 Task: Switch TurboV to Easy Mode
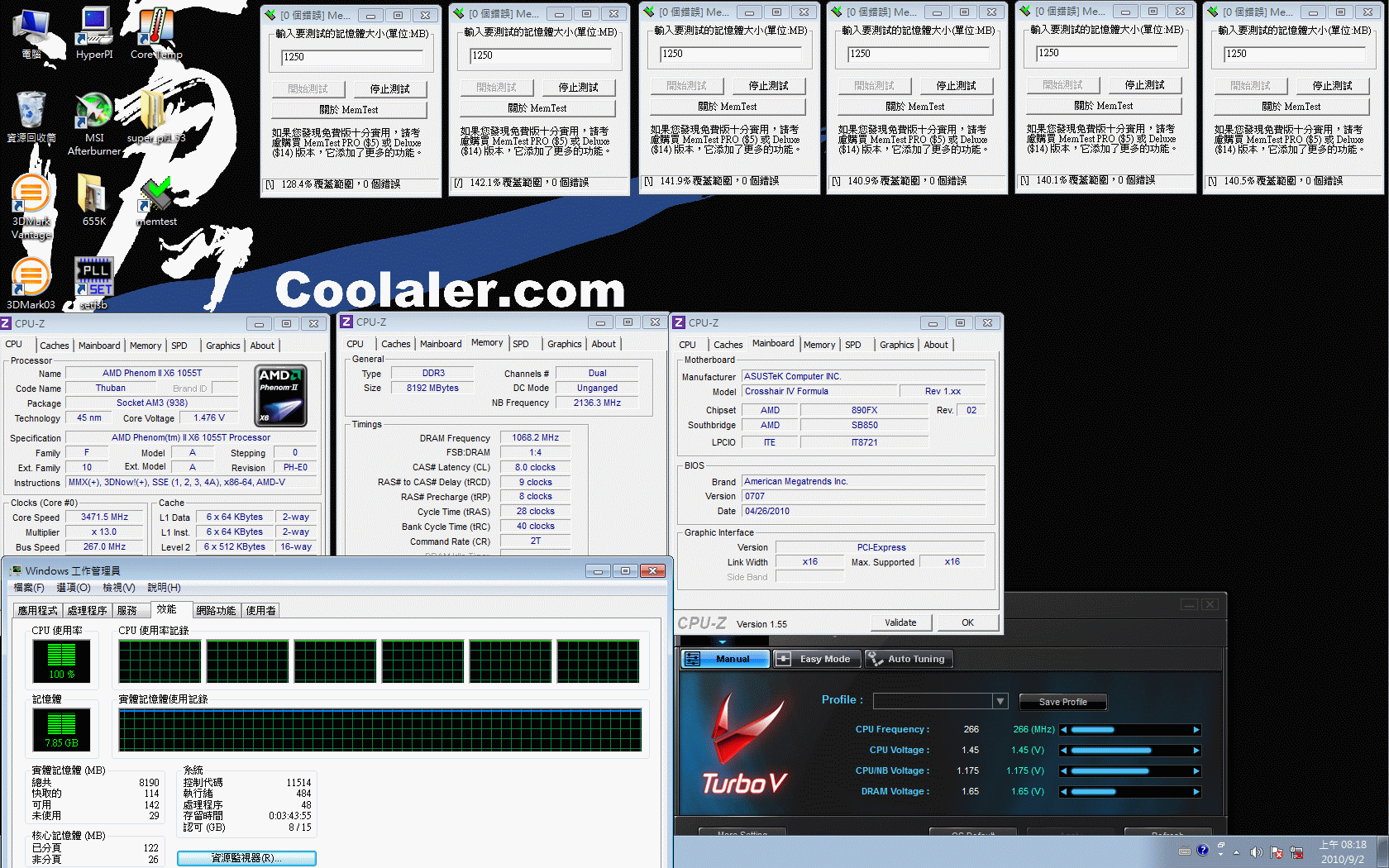point(816,659)
